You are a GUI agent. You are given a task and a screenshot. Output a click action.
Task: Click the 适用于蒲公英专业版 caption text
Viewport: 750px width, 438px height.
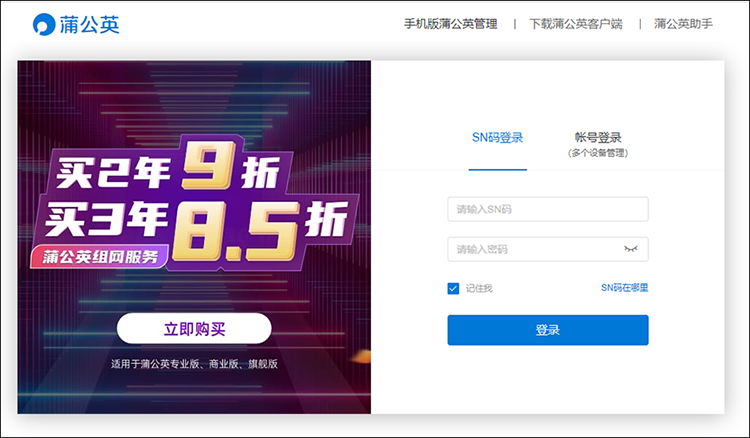pos(194,364)
